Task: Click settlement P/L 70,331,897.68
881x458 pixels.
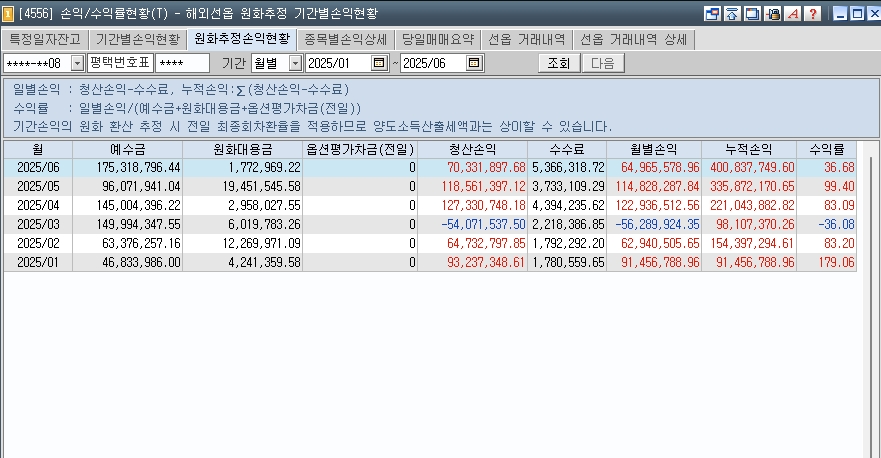Action: [x=487, y=167]
